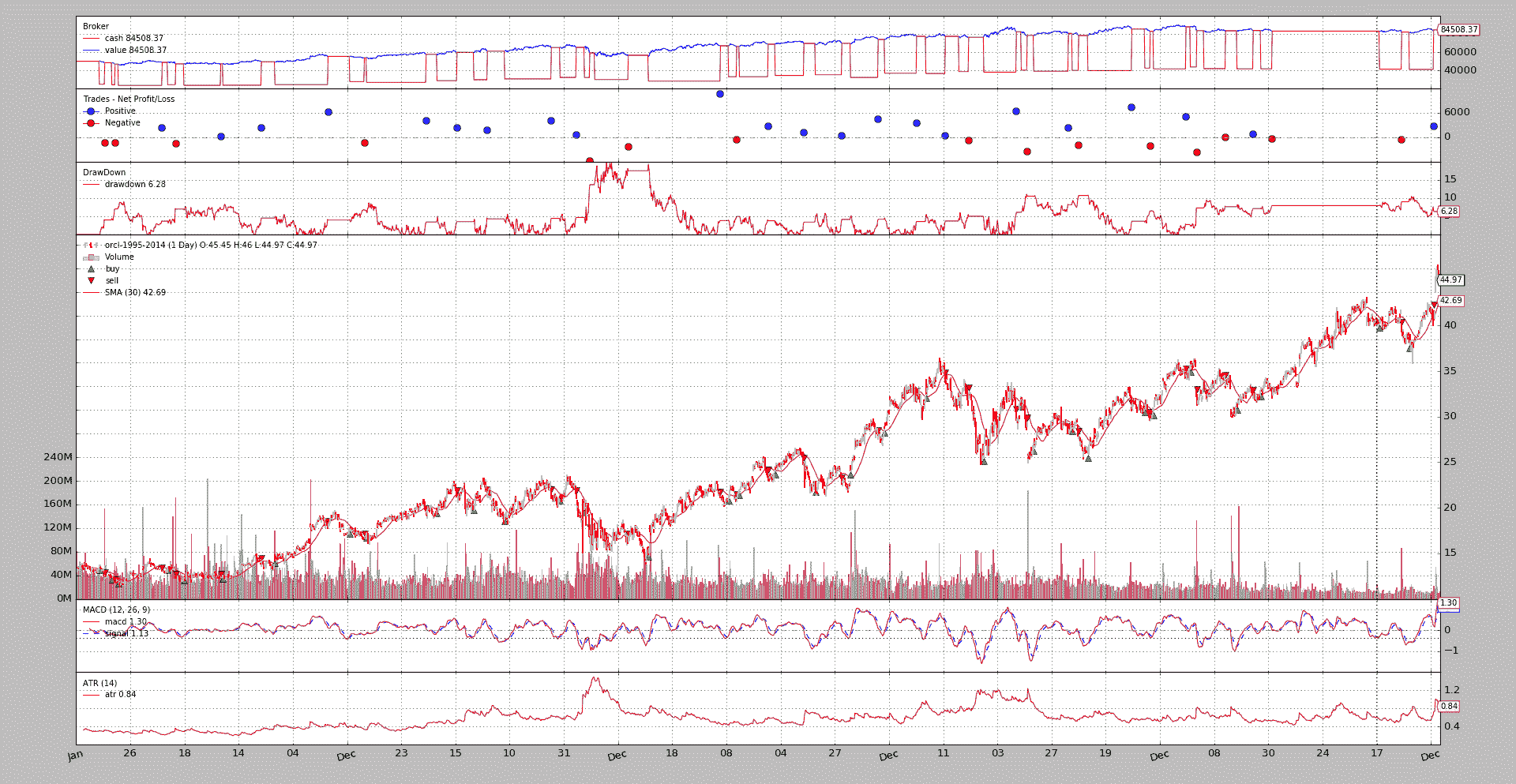1516x784 pixels.
Task: Click the 'atr 0.84' legend entry
Action: (120, 694)
